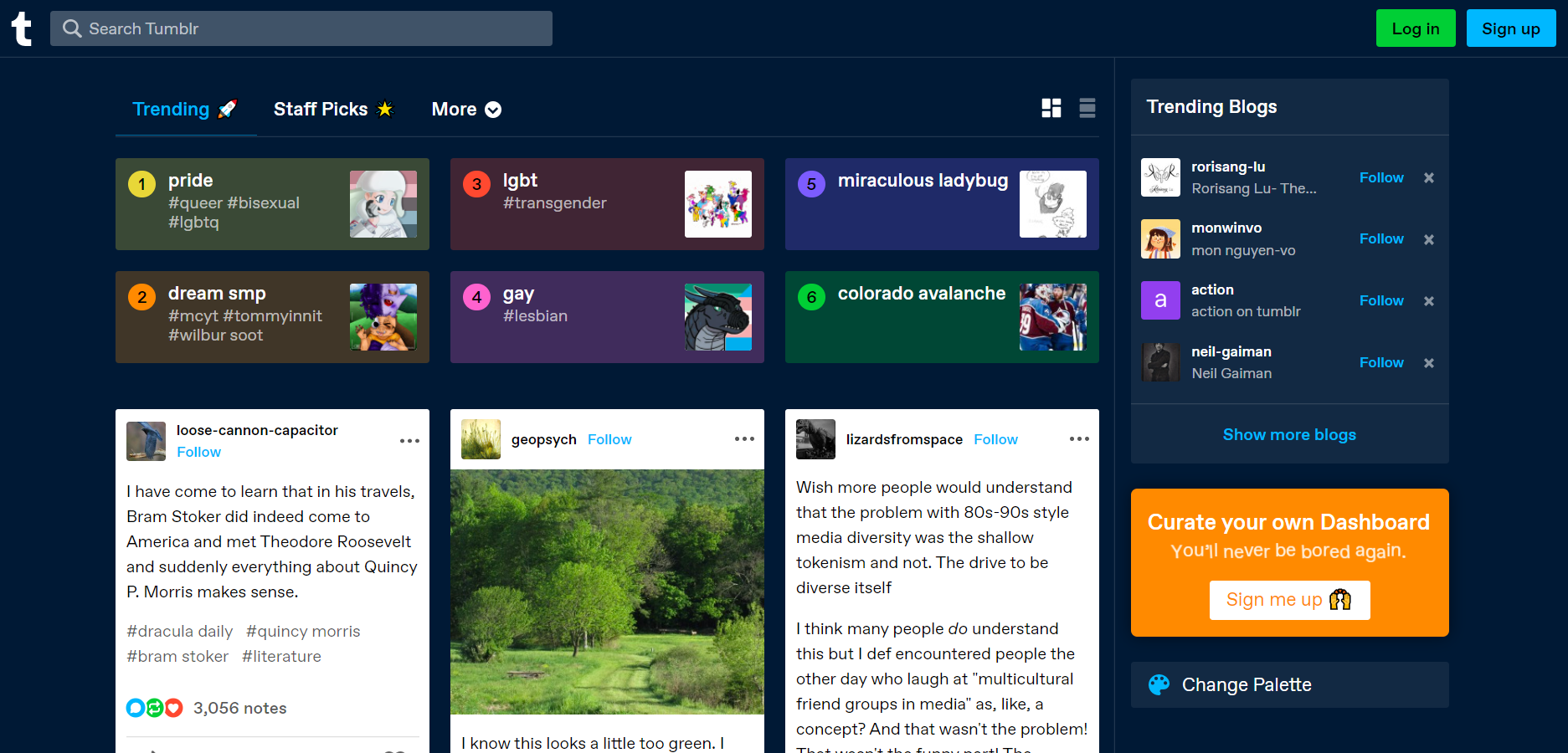The image size is (1568, 753).
Task: Follow the monwinvo blog
Action: pyautogui.click(x=1381, y=238)
